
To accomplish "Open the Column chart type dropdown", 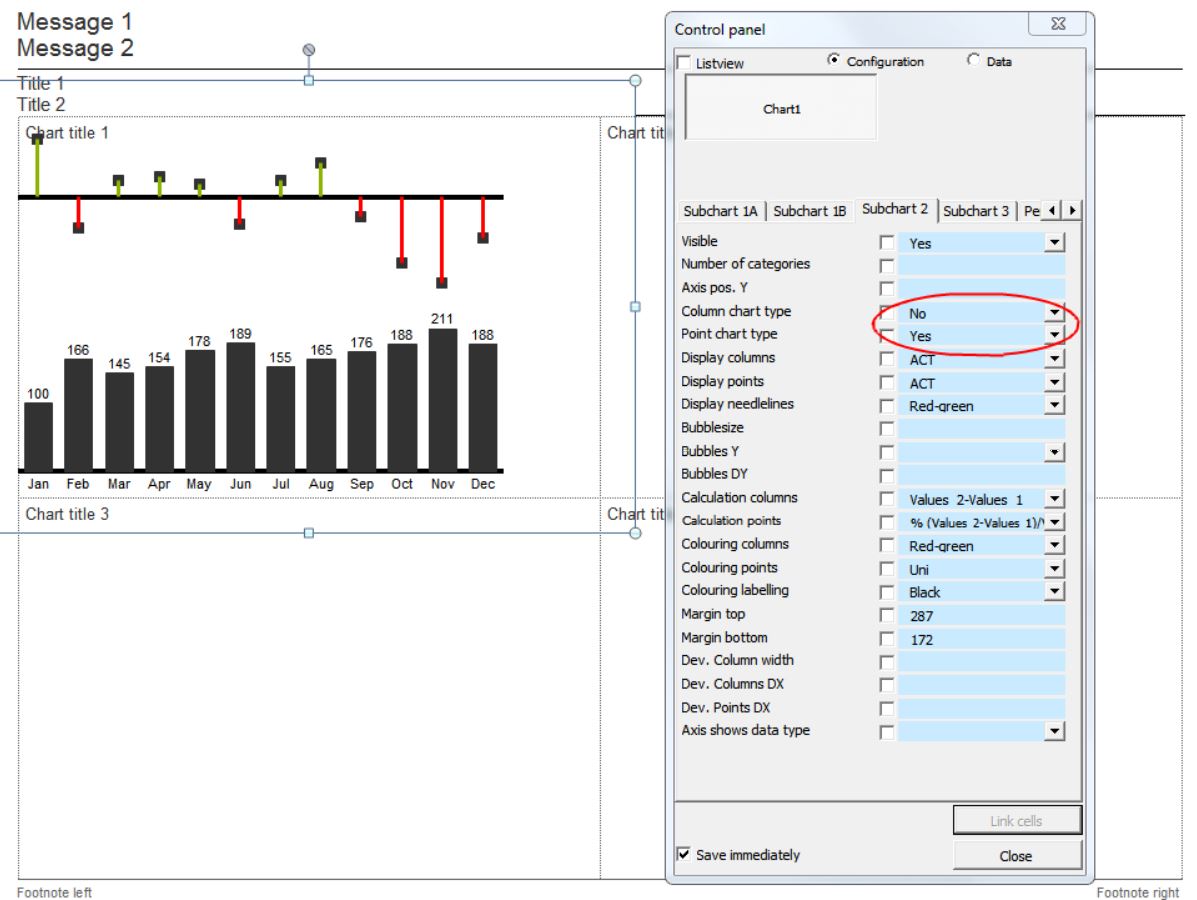I will 1054,312.
